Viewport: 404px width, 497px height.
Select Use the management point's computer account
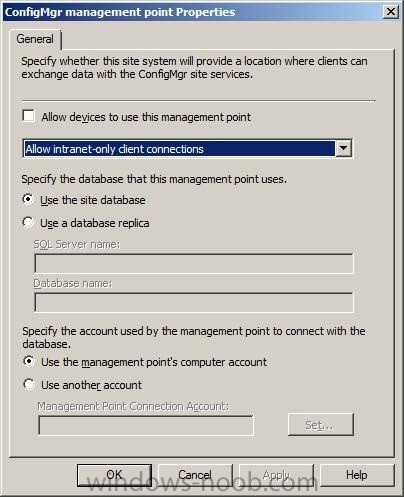[29, 361]
